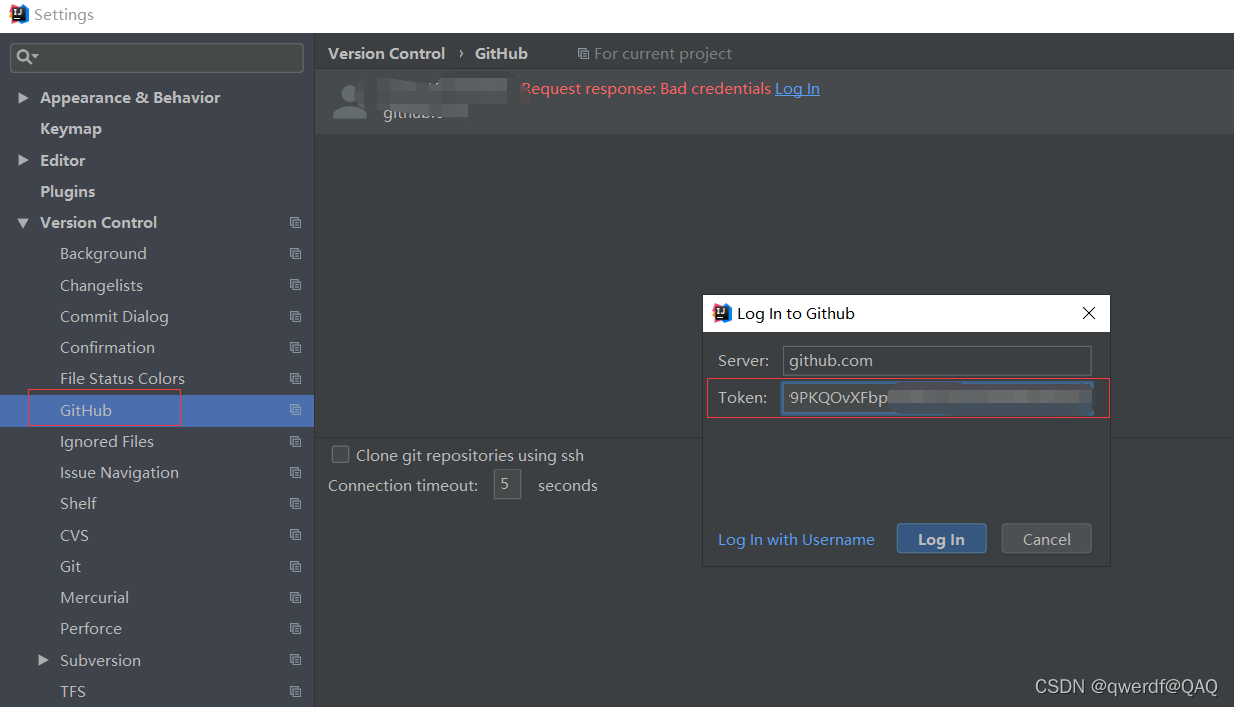Click the project-level icon beside Shelf

click(295, 504)
